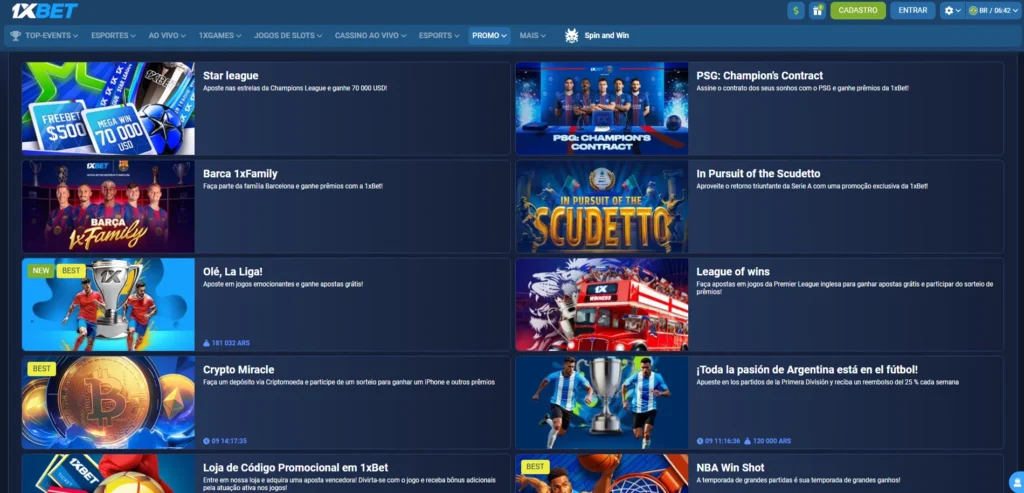Open the AO VIVO menu
The image size is (1024, 493).
pos(167,36)
